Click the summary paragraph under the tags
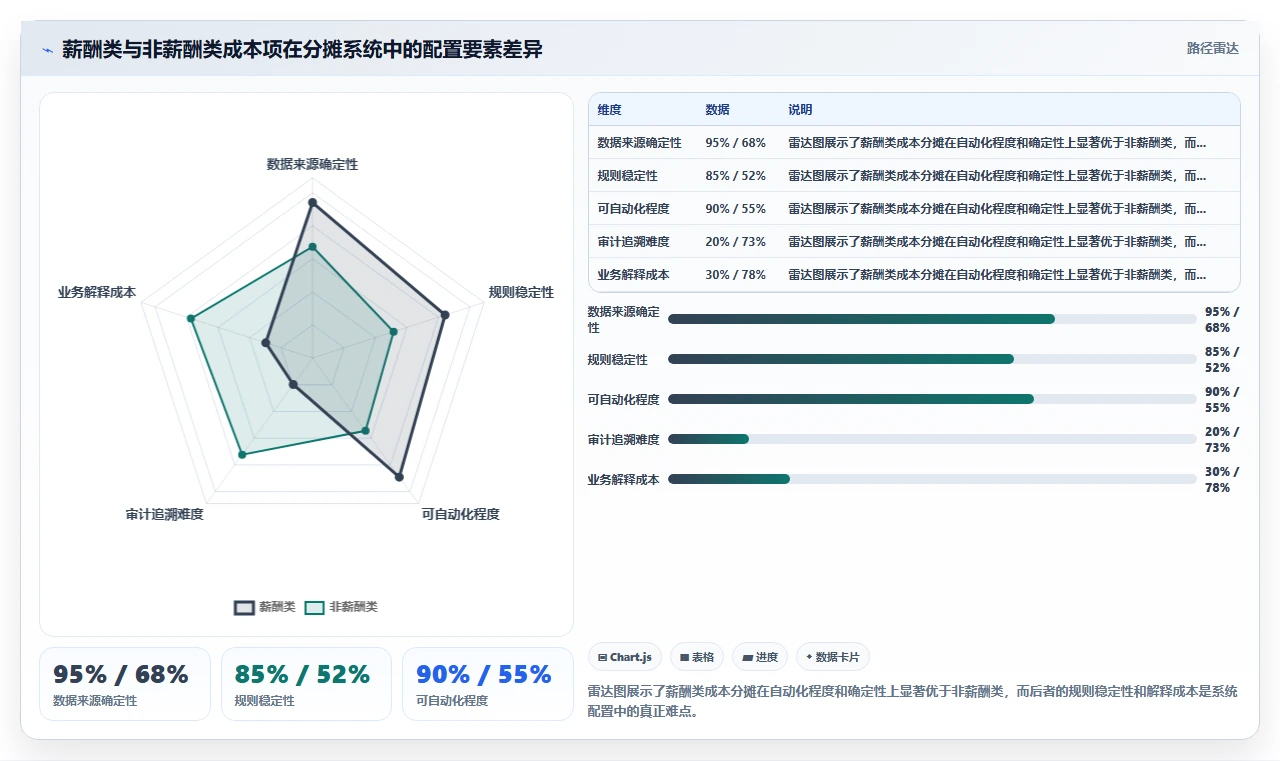 tap(912, 701)
